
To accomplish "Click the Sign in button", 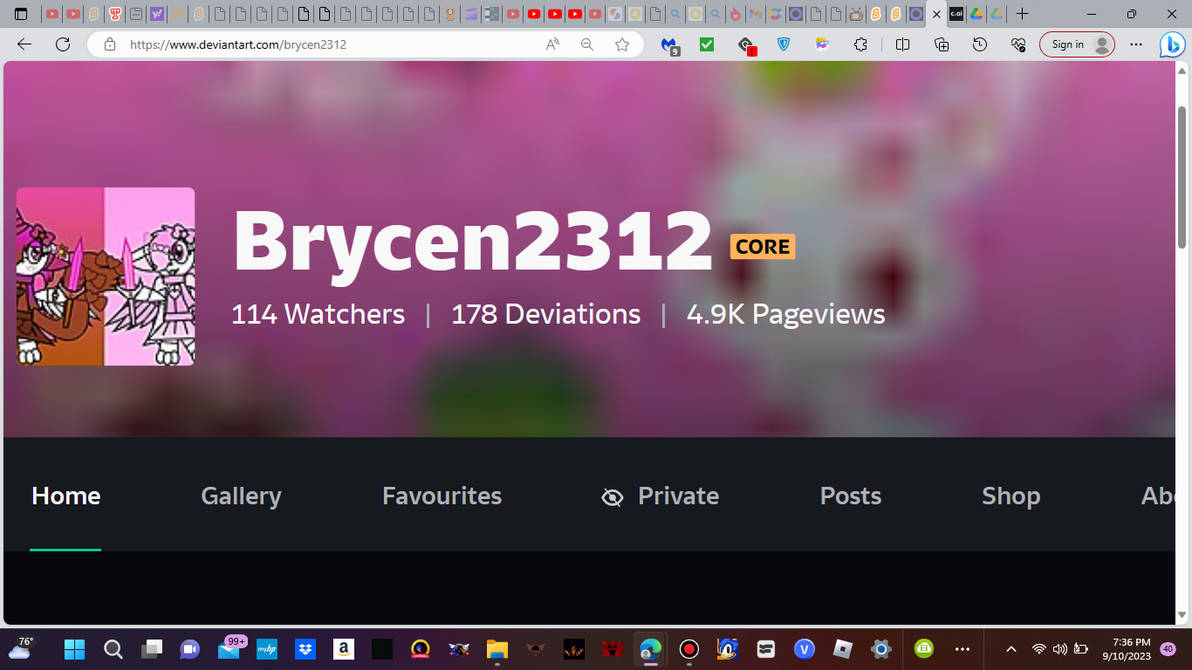I will 1077,45.
